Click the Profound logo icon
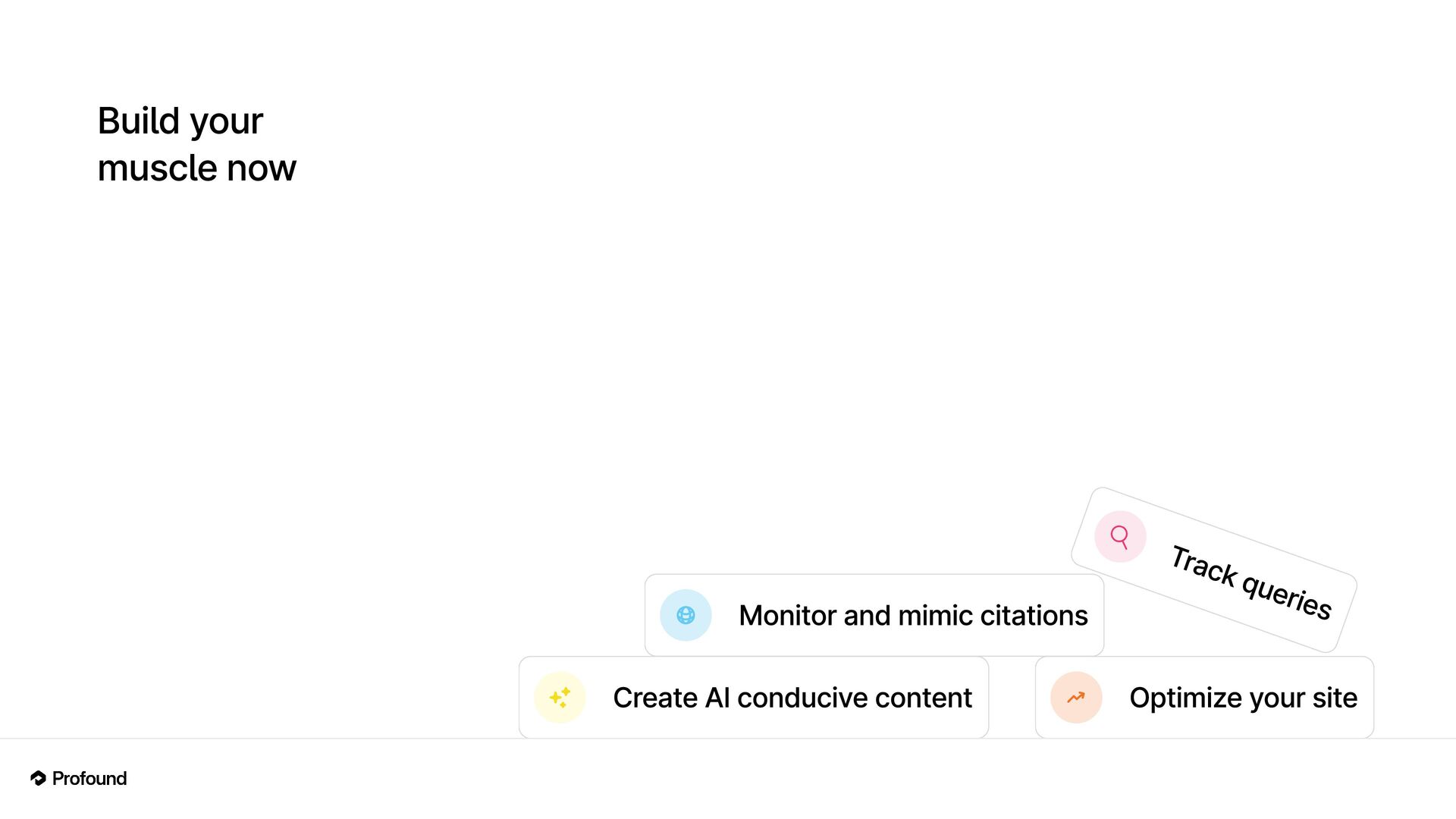This screenshot has height=819, width=1456. [x=38, y=778]
